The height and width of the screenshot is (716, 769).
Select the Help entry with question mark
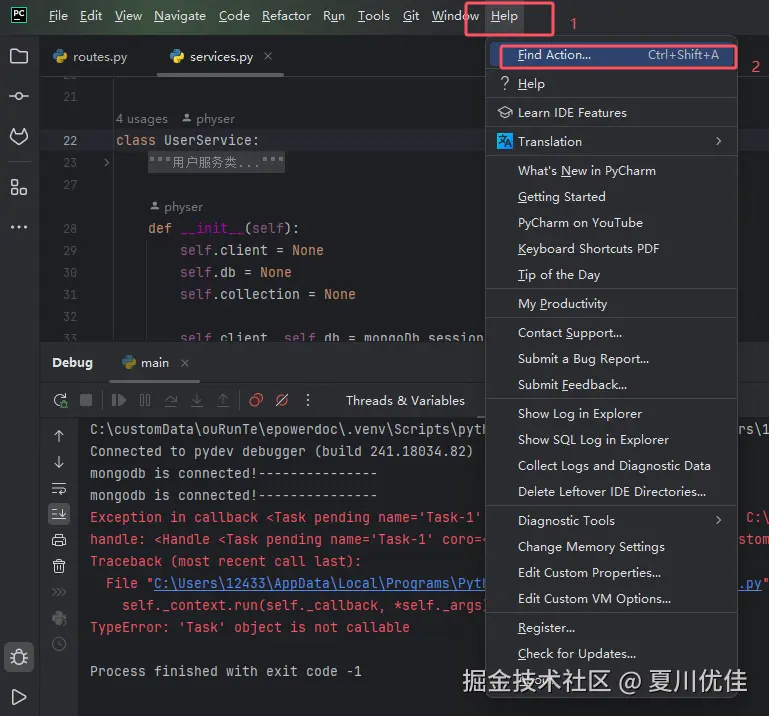[x=612, y=84]
